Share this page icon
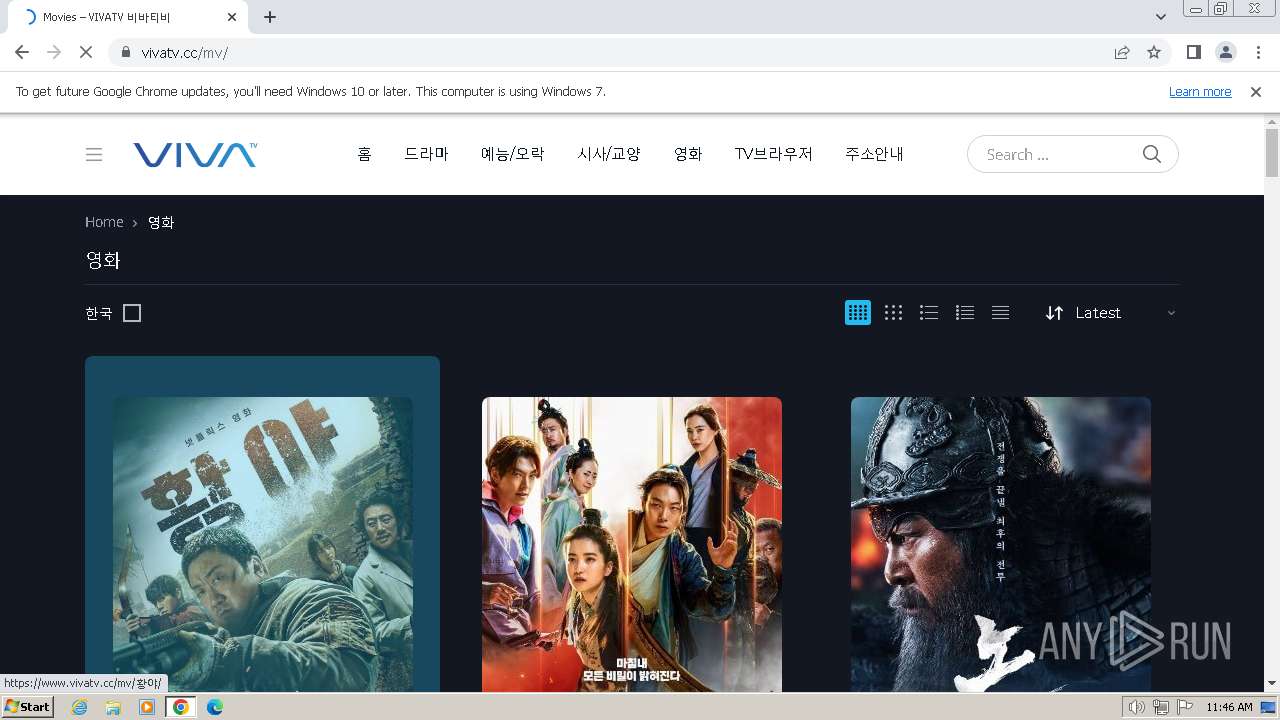The image size is (1280, 720). click(1122, 52)
